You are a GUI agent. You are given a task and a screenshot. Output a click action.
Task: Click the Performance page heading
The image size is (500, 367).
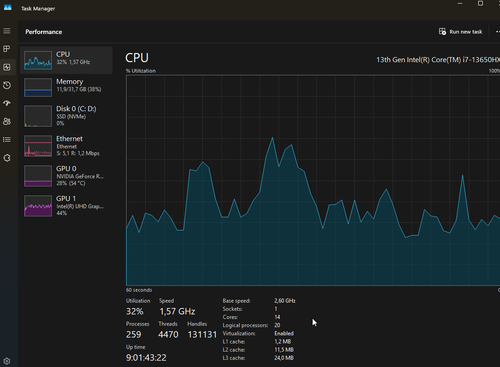pyautogui.click(x=44, y=32)
